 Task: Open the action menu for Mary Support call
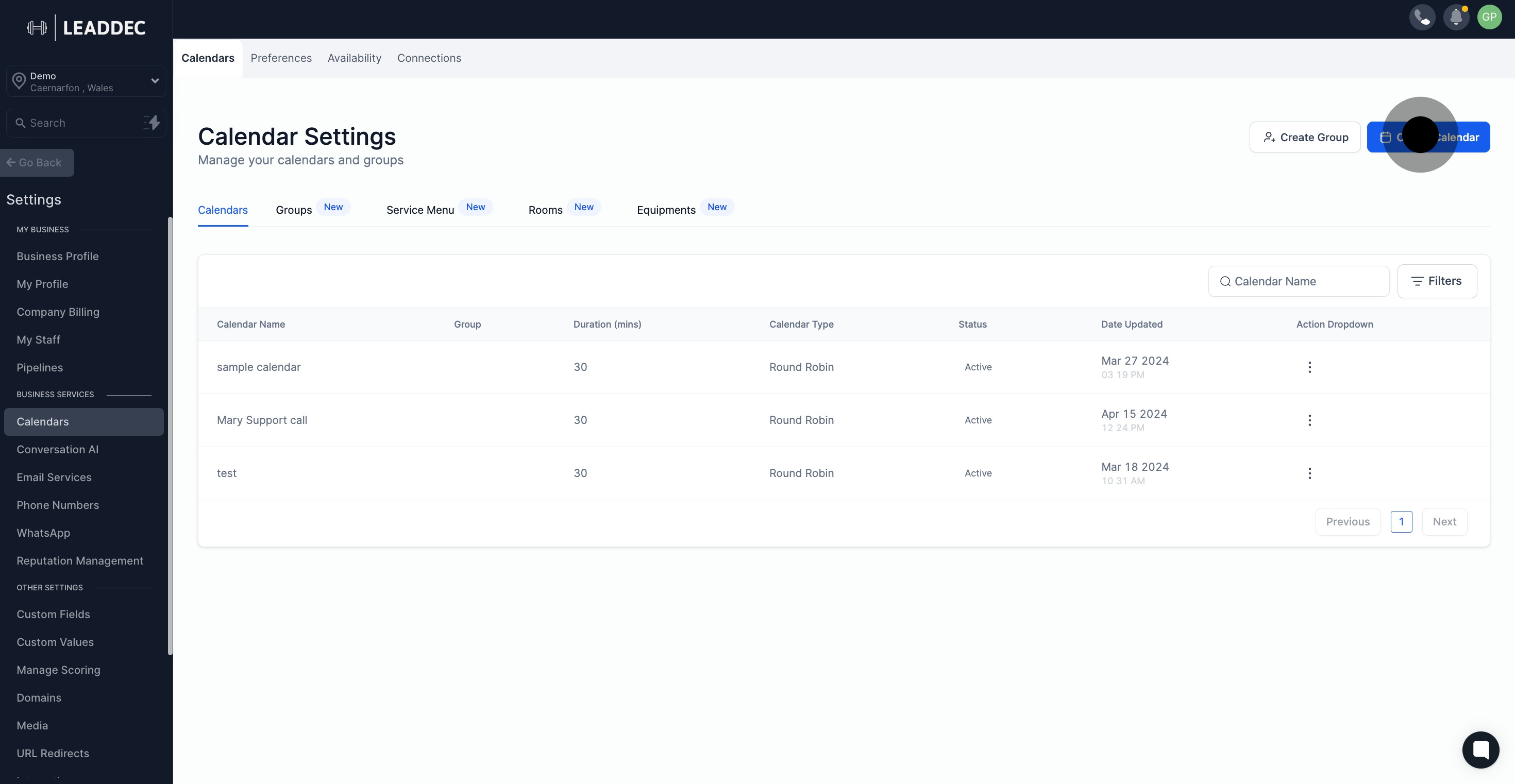(x=1309, y=420)
